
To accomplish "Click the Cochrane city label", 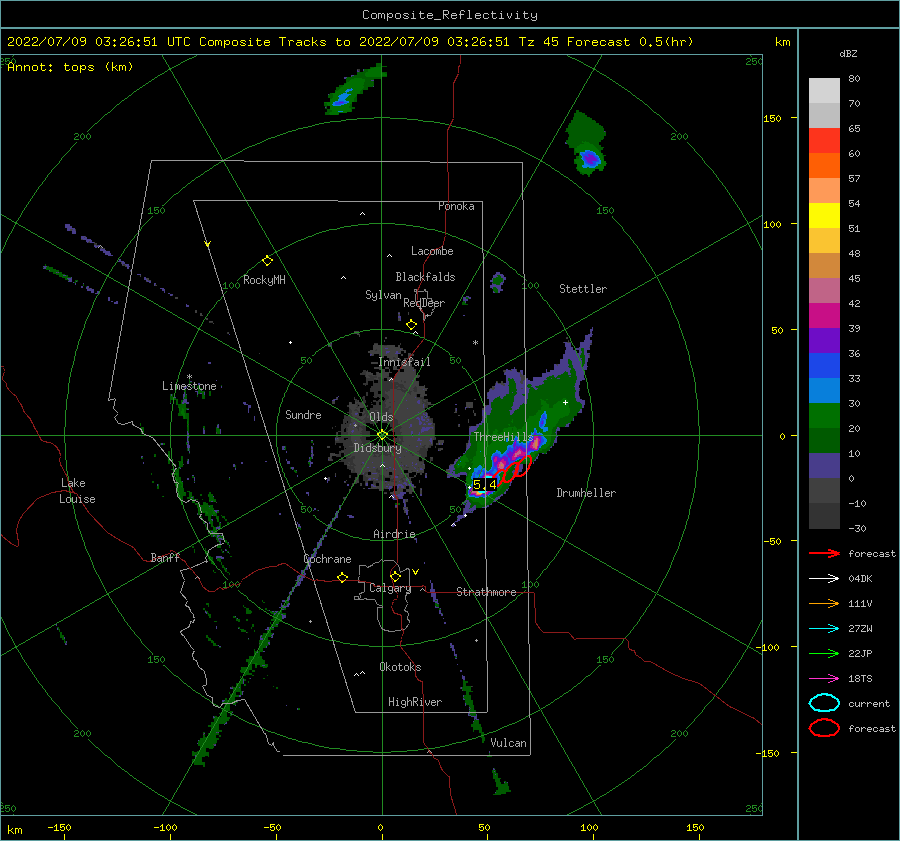I will 327,559.
